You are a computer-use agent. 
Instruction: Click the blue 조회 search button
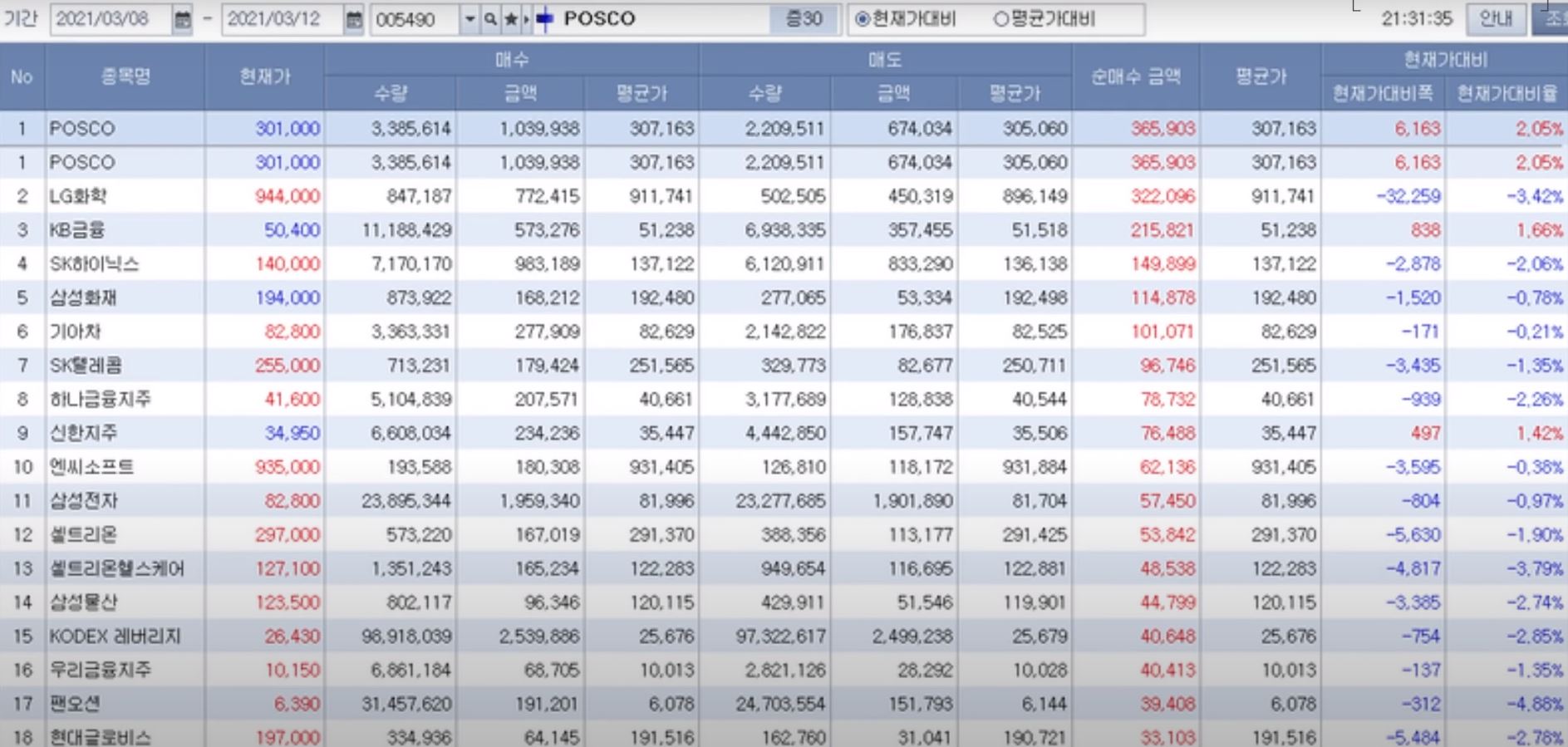(x=1551, y=18)
